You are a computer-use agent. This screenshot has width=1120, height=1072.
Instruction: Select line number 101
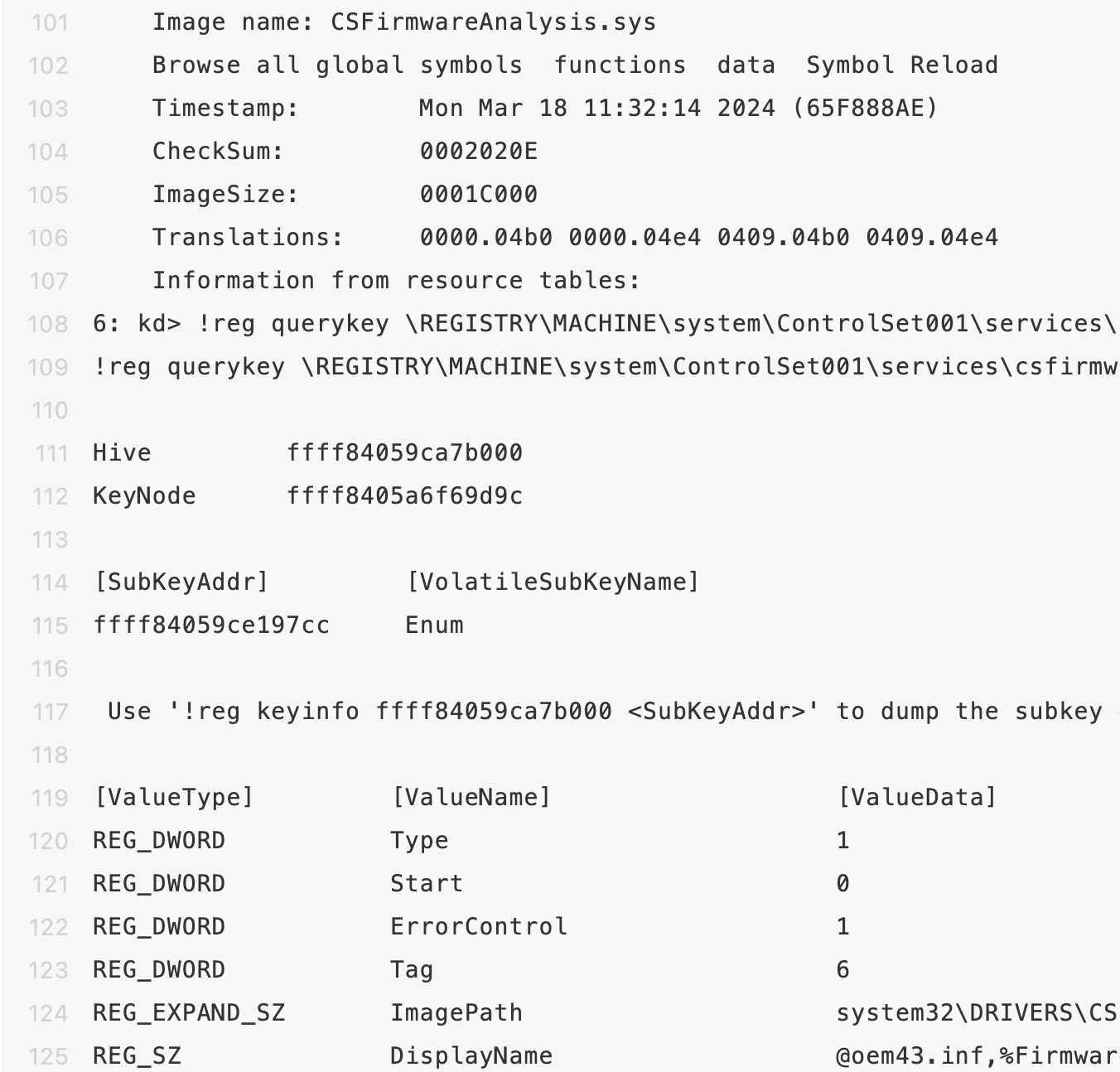pos(50,22)
